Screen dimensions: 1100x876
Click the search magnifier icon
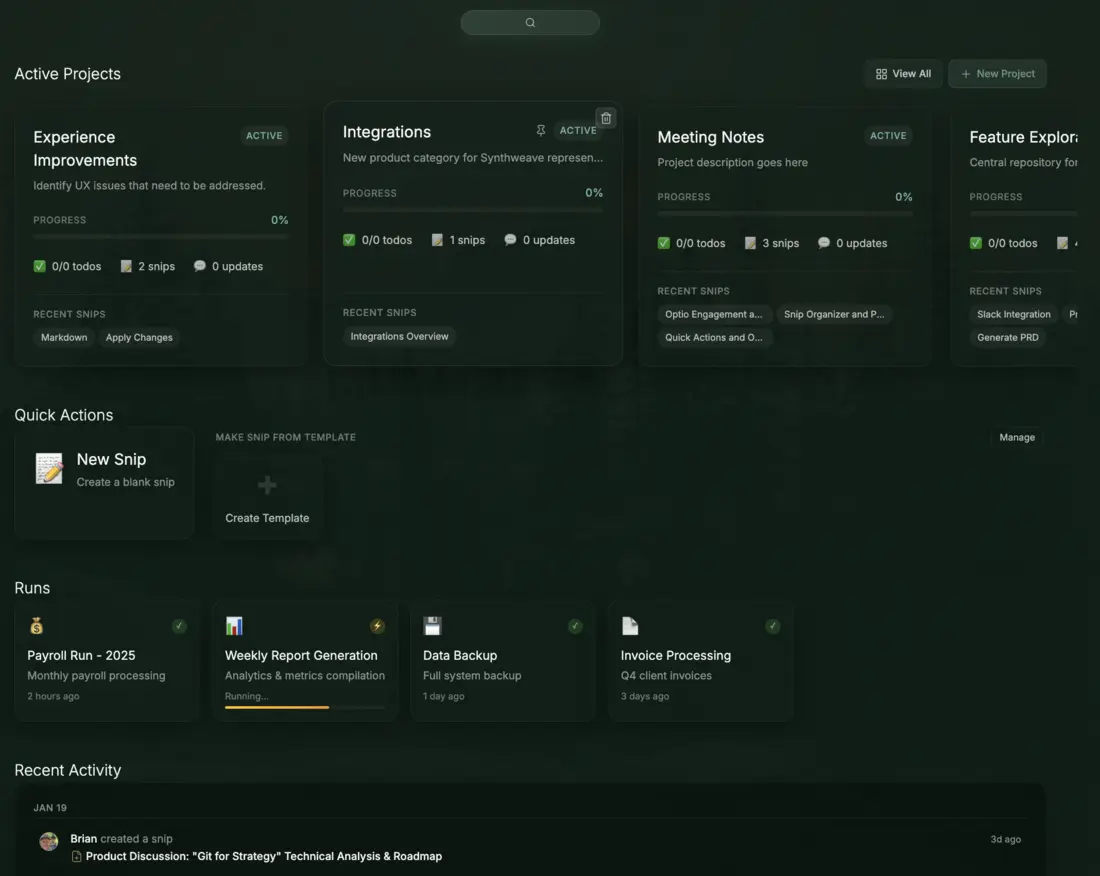pos(530,22)
